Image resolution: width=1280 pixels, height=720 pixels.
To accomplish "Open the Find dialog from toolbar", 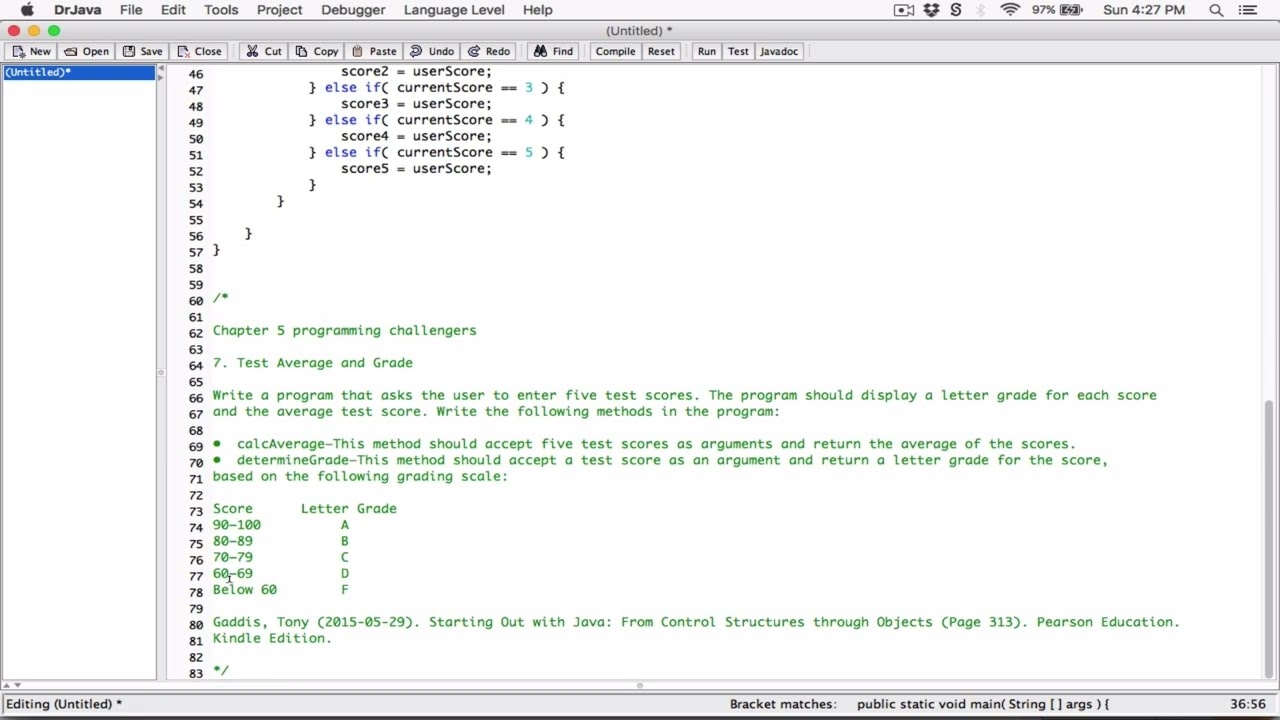I will pyautogui.click(x=553, y=51).
